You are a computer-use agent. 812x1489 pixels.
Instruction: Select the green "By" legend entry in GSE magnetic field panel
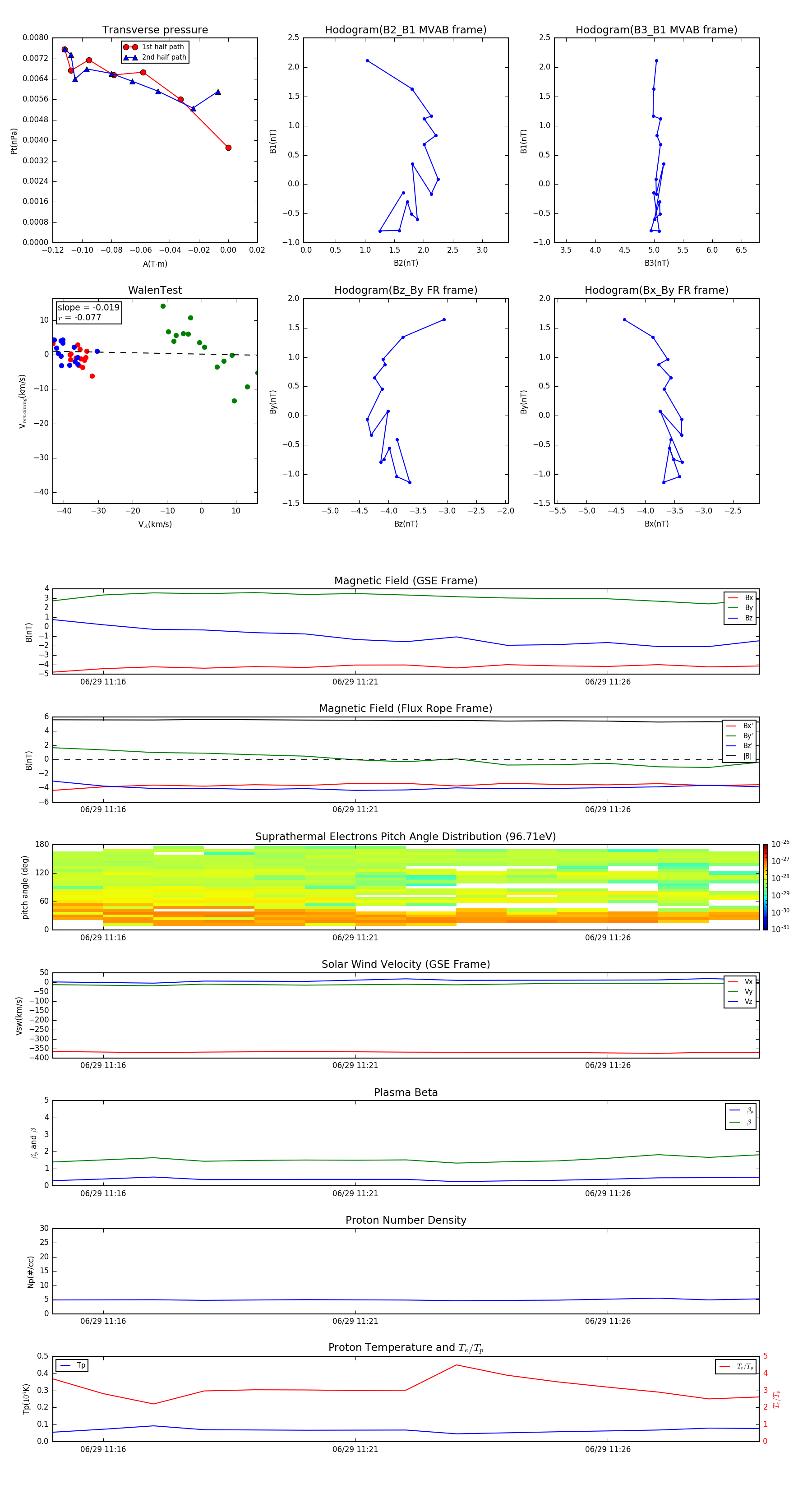pyautogui.click(x=740, y=607)
